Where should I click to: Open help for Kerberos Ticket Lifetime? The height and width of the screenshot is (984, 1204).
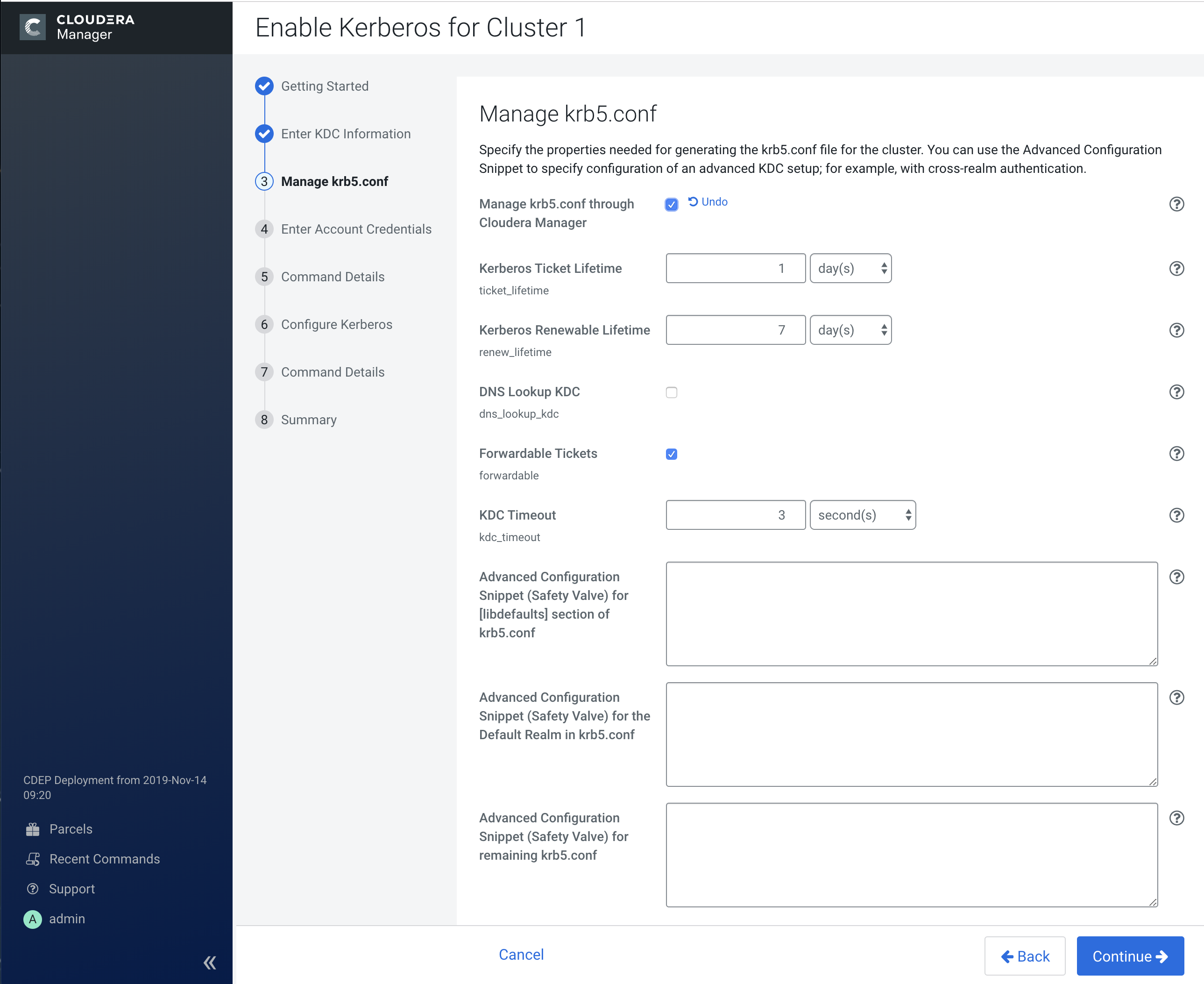1176,269
